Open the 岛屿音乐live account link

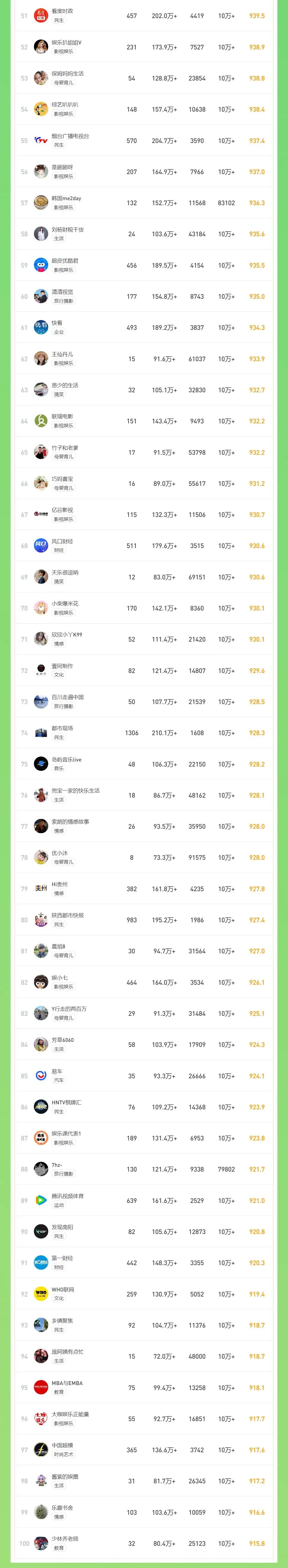coord(66,760)
